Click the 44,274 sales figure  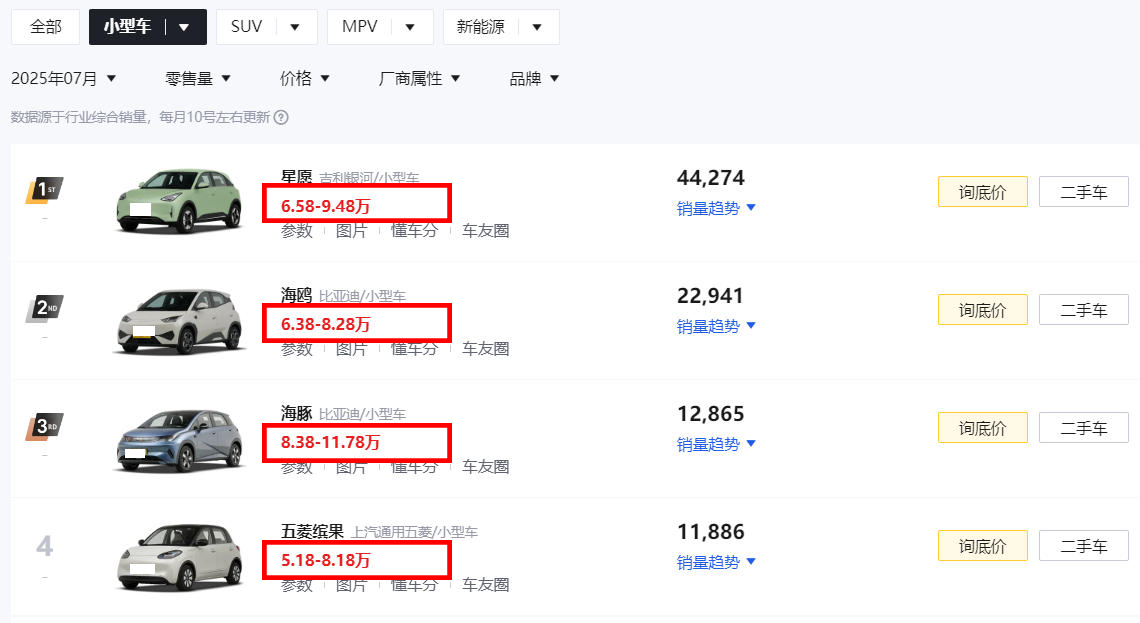(x=710, y=177)
